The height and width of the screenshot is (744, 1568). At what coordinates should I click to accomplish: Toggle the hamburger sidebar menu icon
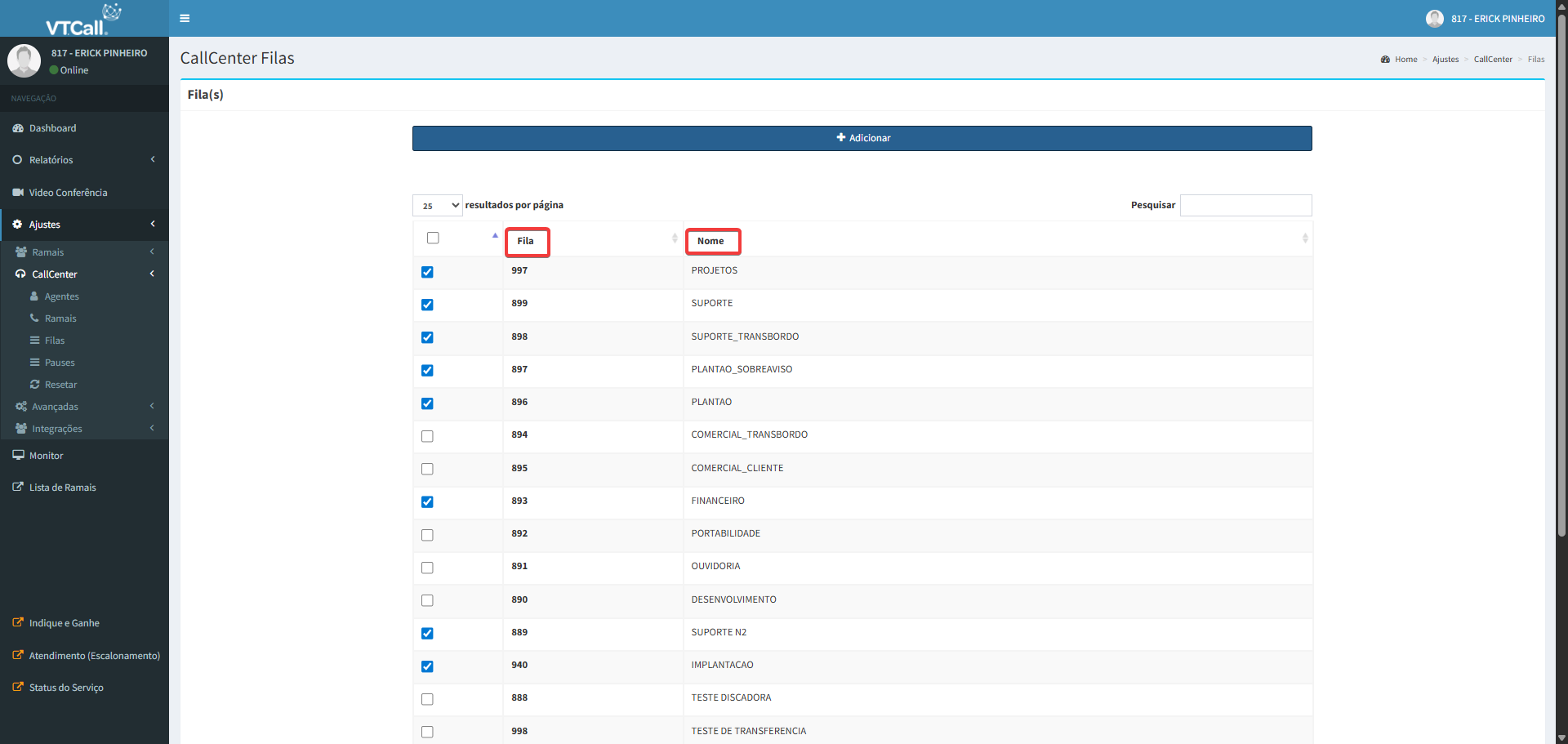[185, 18]
